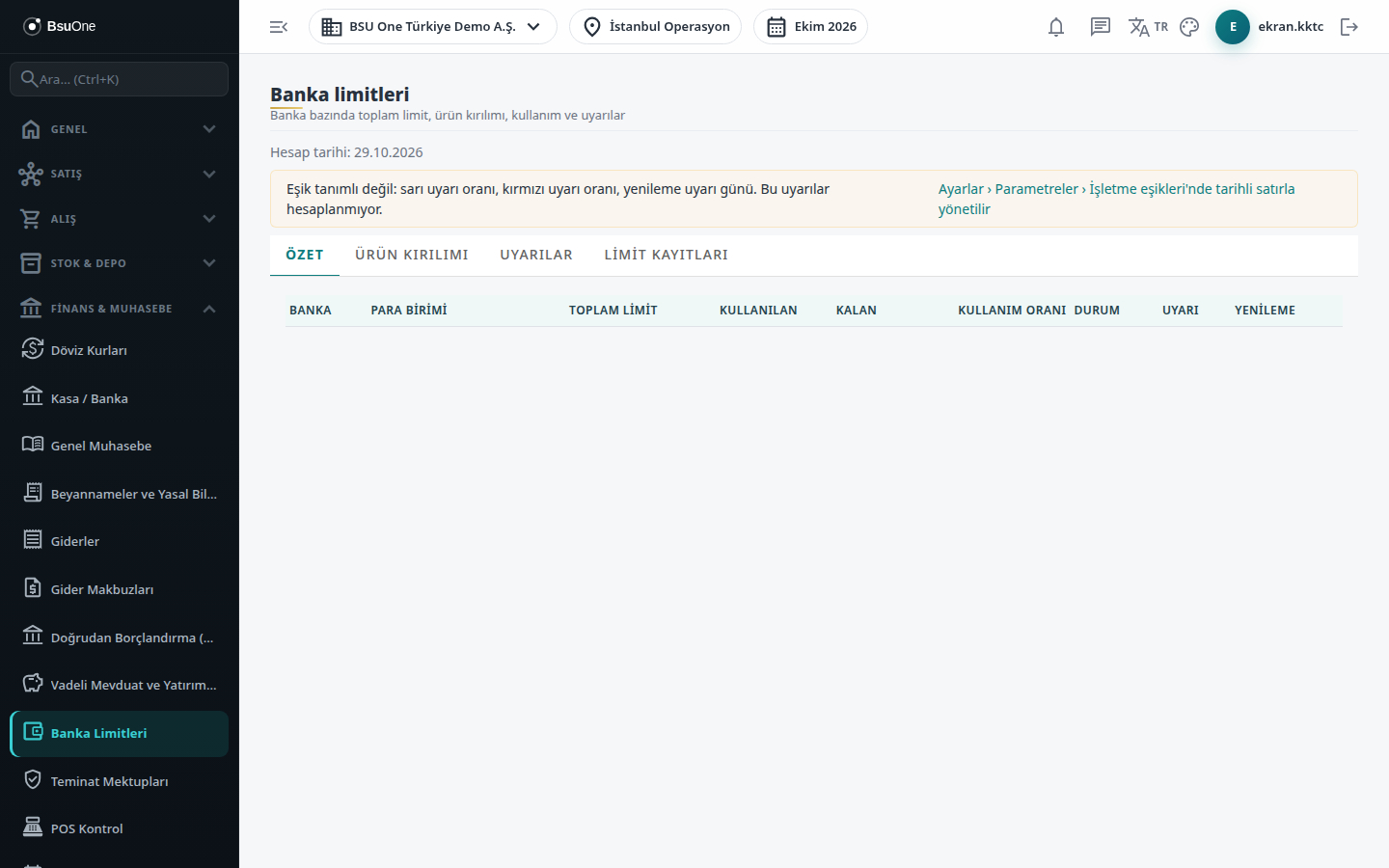Select Banka Limitleri in sidebar
The image size is (1389, 868).
click(120, 733)
